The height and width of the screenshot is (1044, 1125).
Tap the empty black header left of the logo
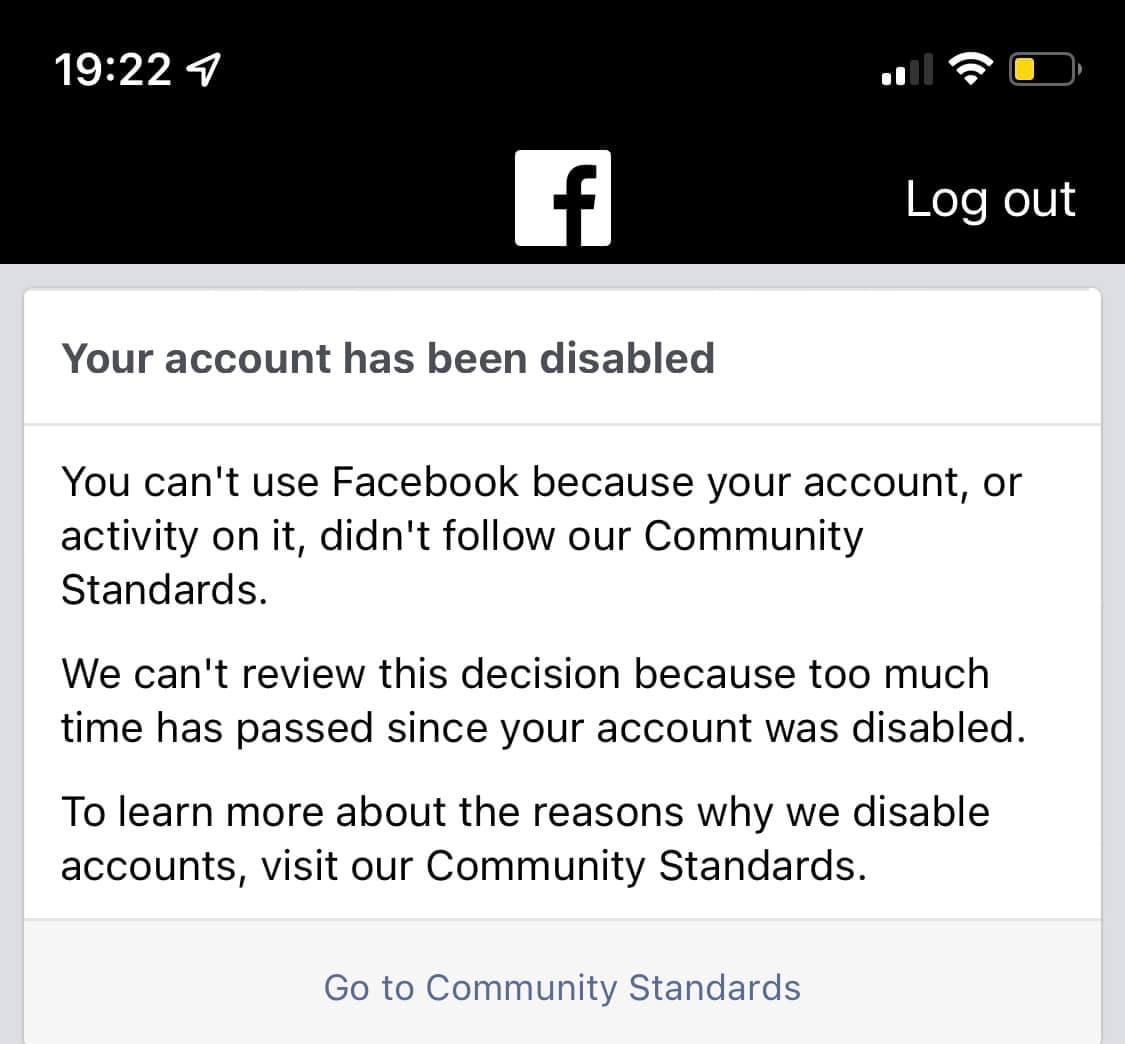coord(250,198)
